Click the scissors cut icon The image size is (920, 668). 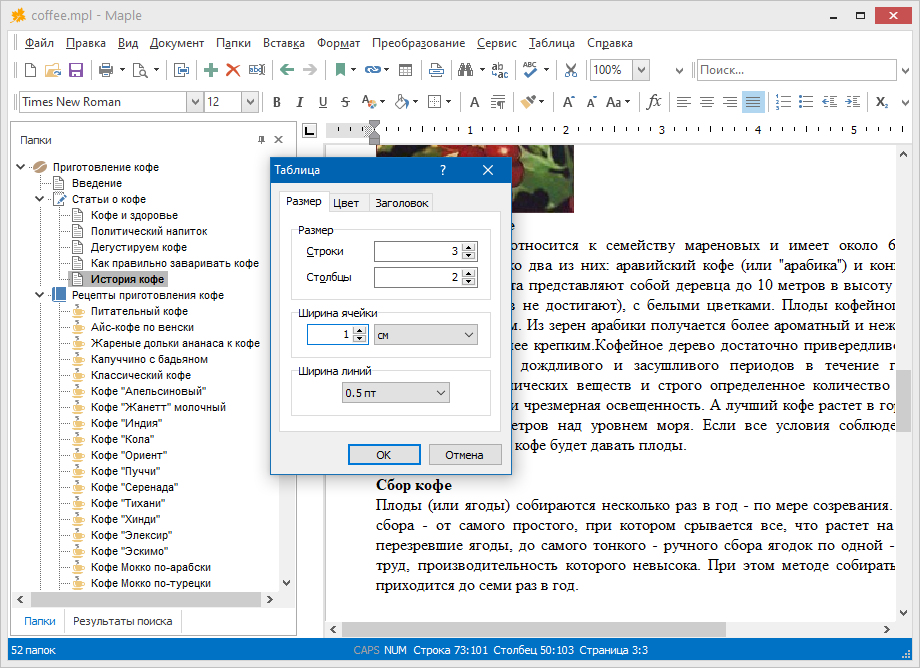[x=571, y=70]
